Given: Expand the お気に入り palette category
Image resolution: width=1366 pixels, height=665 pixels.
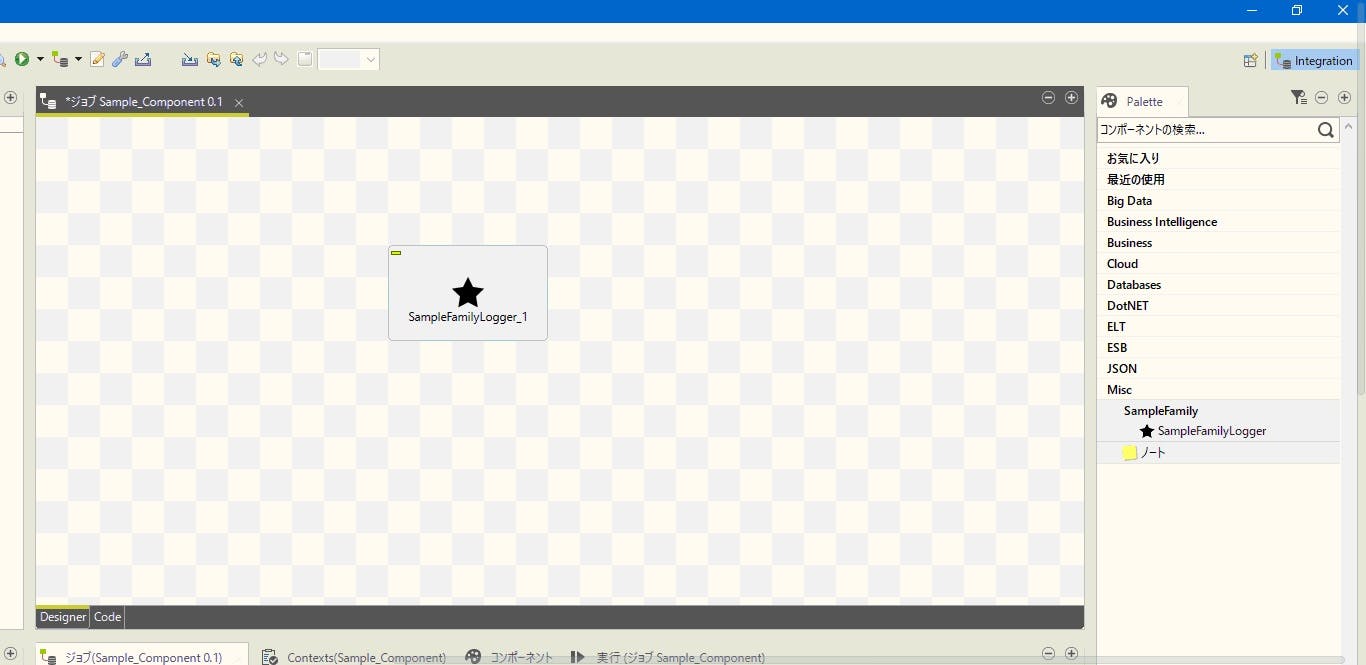Looking at the screenshot, I should (x=1218, y=158).
